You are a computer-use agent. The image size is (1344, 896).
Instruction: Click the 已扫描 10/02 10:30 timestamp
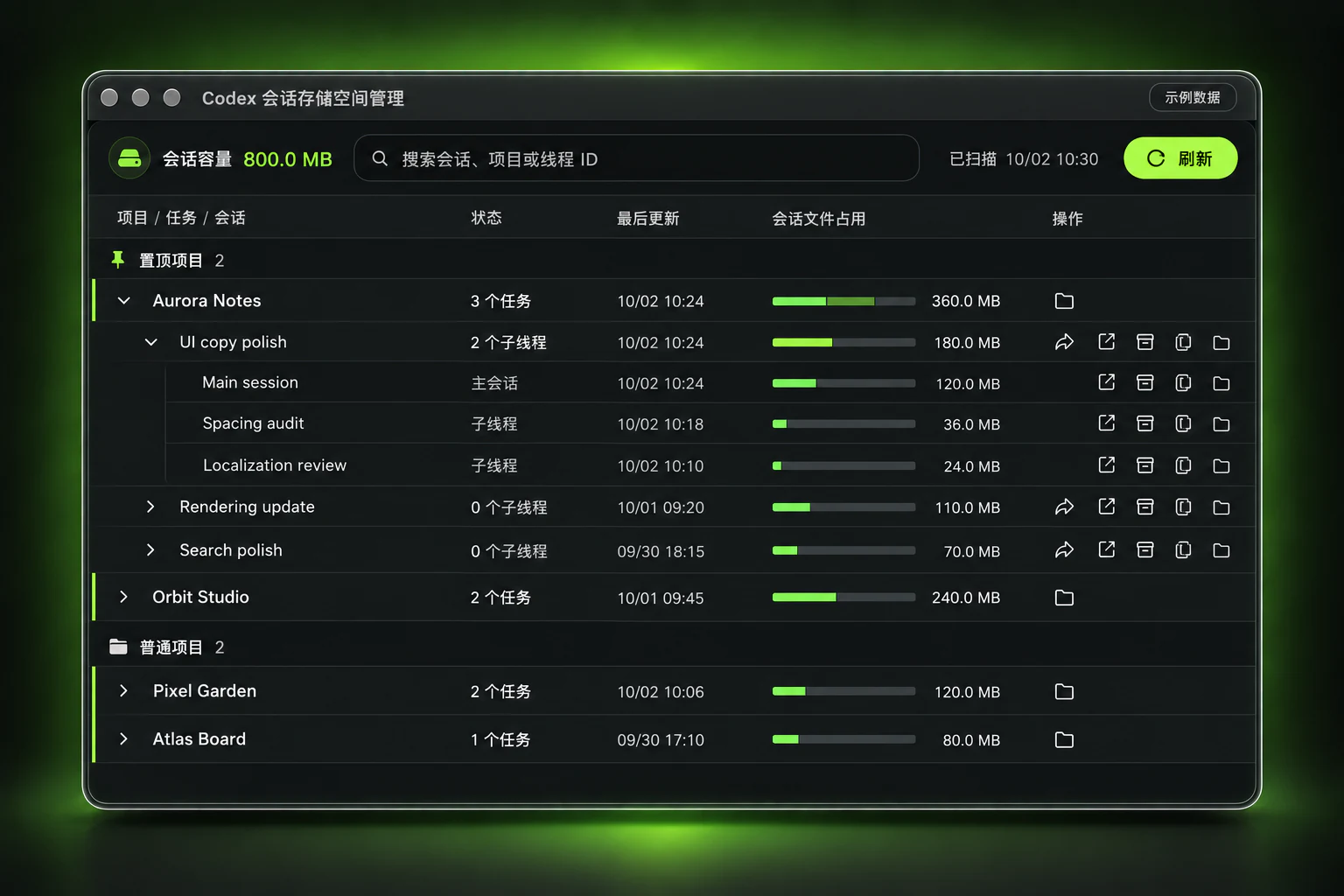pyautogui.click(x=1024, y=159)
